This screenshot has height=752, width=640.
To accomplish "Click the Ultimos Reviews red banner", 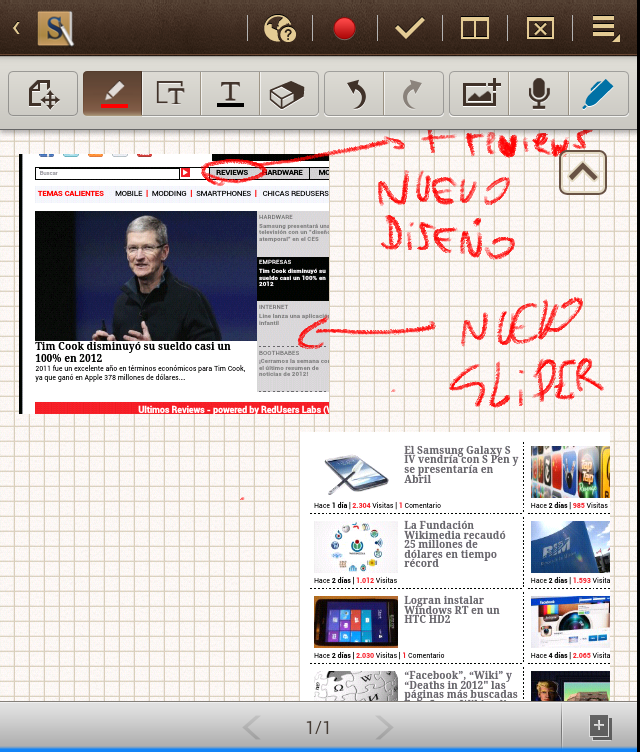I will pos(182,408).
